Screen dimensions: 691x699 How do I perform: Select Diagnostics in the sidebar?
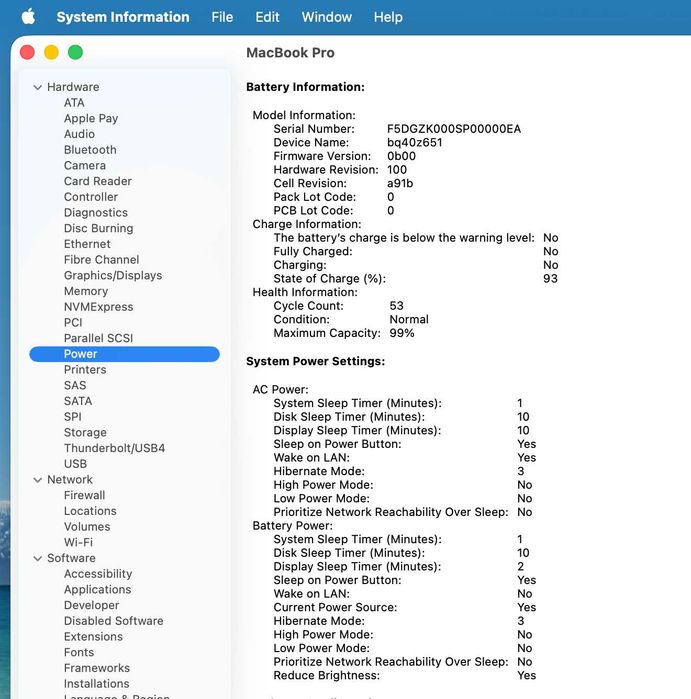[96, 212]
